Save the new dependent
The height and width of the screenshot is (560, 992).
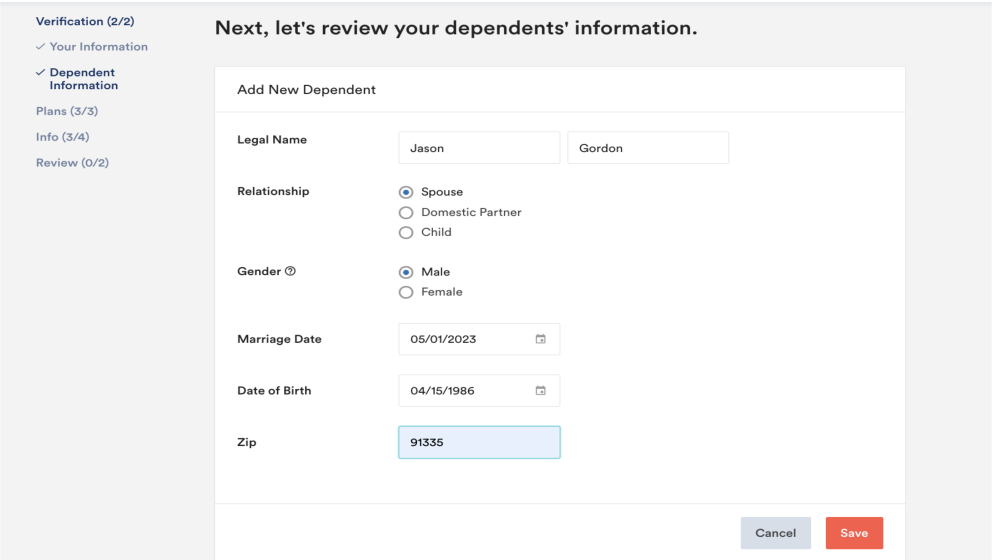(854, 533)
